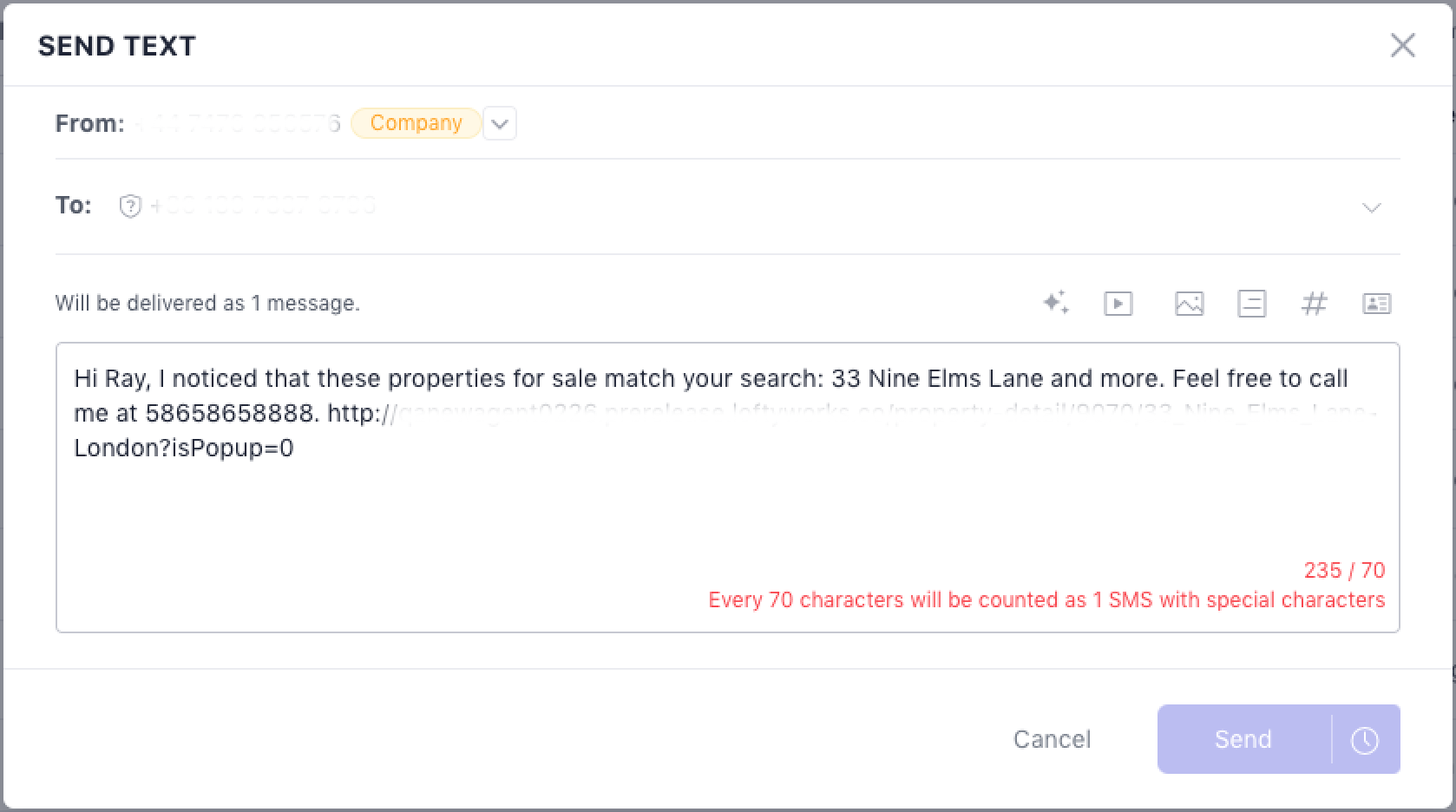Insert a variable with the hash icon
Viewport: 1456px width, 812px height.
[1314, 304]
